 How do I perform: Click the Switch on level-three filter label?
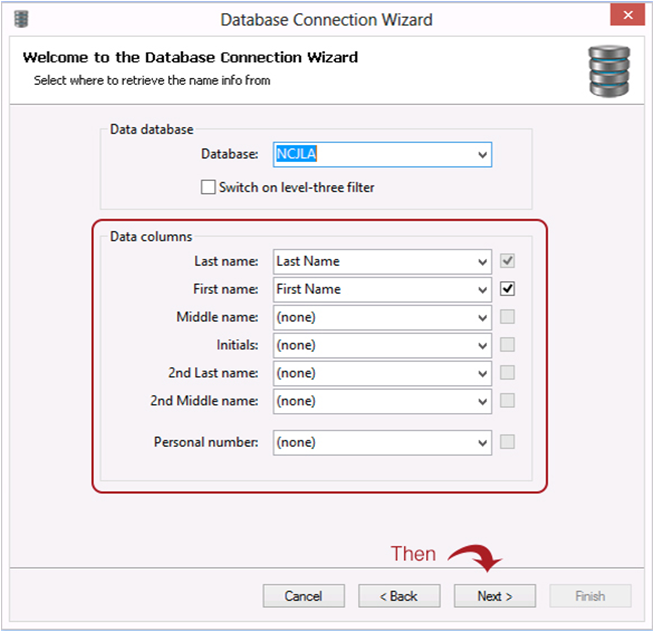click(298, 188)
